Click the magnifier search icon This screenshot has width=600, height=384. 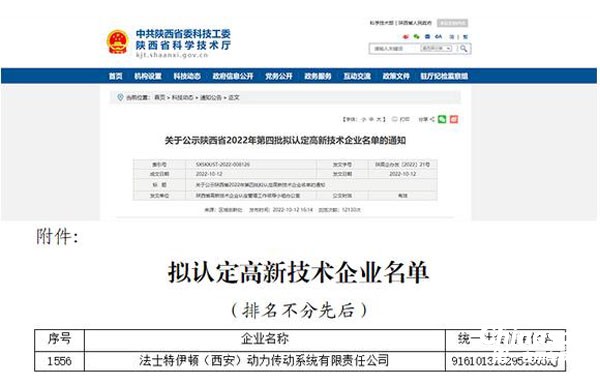pos(464,49)
